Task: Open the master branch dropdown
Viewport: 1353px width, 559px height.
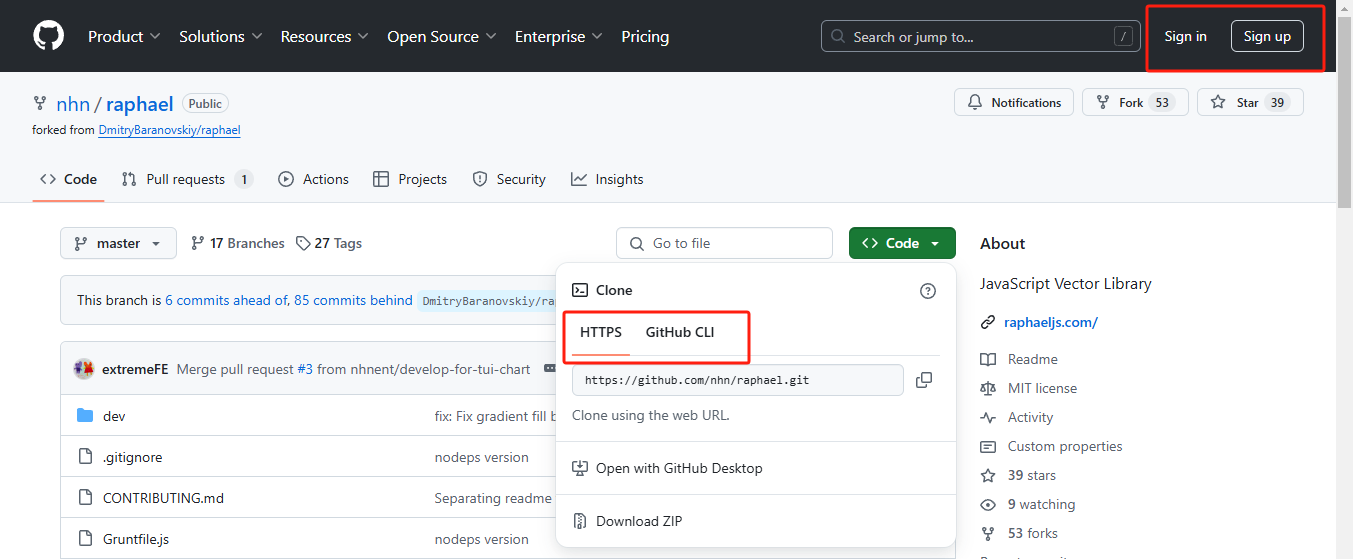Action: click(x=118, y=243)
